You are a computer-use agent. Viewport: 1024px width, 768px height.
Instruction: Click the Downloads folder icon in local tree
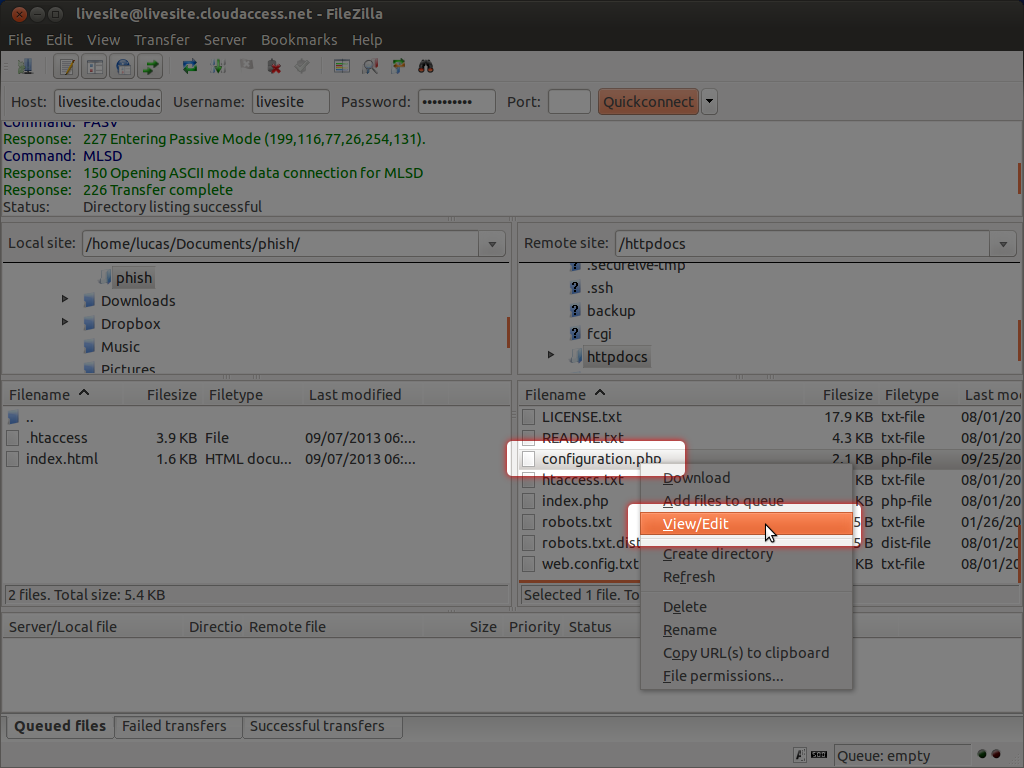tap(90, 301)
